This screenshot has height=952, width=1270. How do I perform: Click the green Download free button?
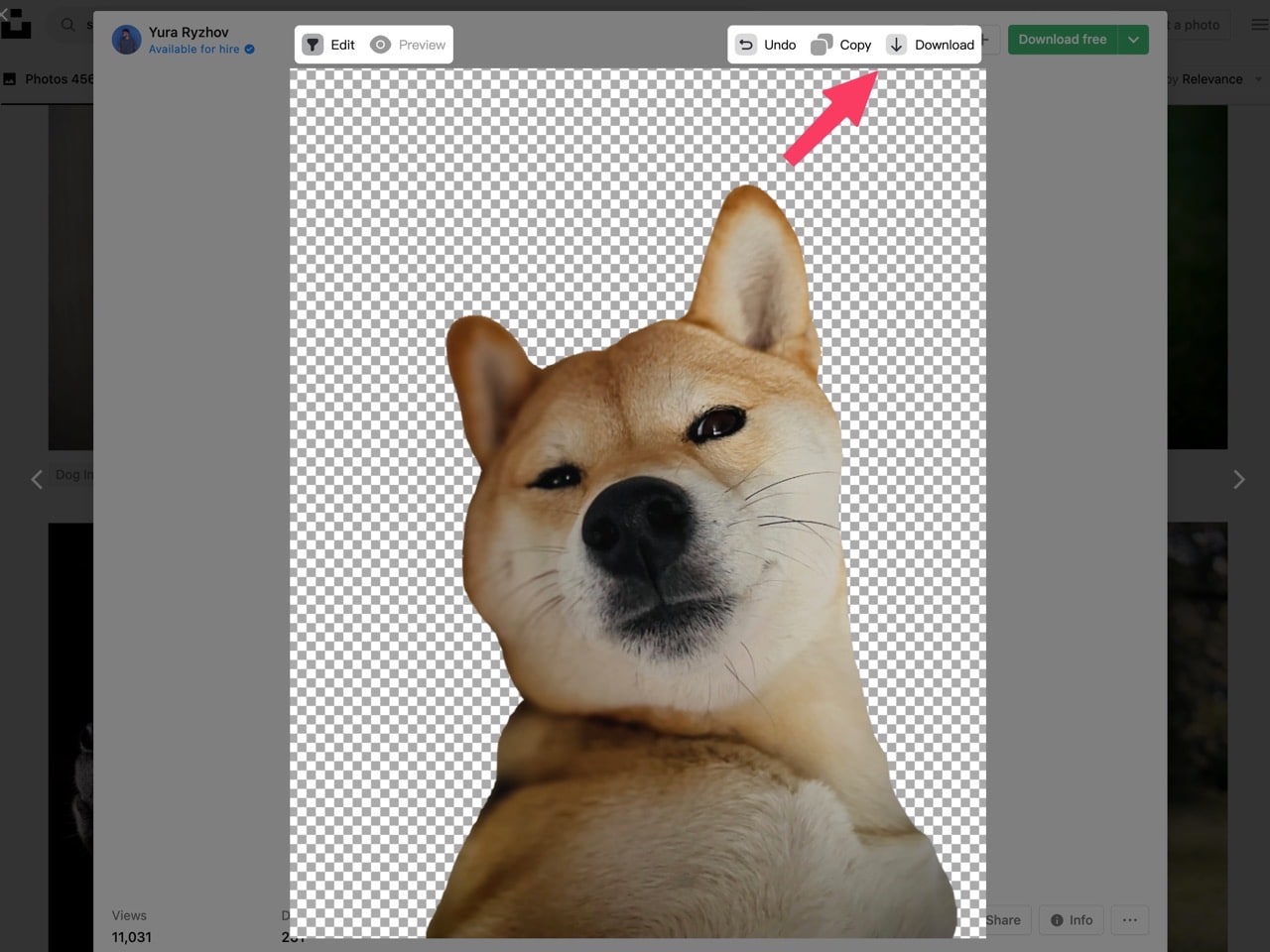coord(1063,40)
